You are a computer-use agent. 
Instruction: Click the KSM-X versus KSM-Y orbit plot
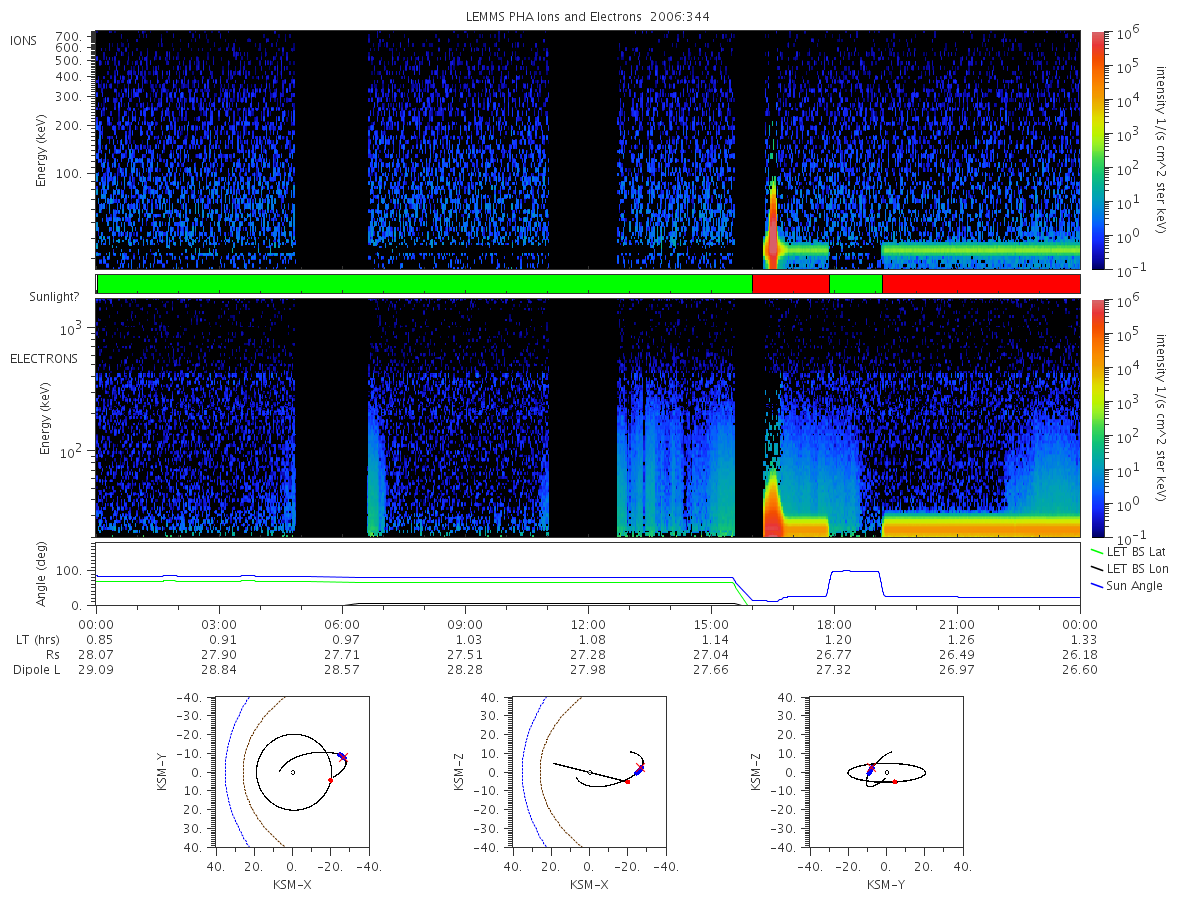[x=291, y=772]
